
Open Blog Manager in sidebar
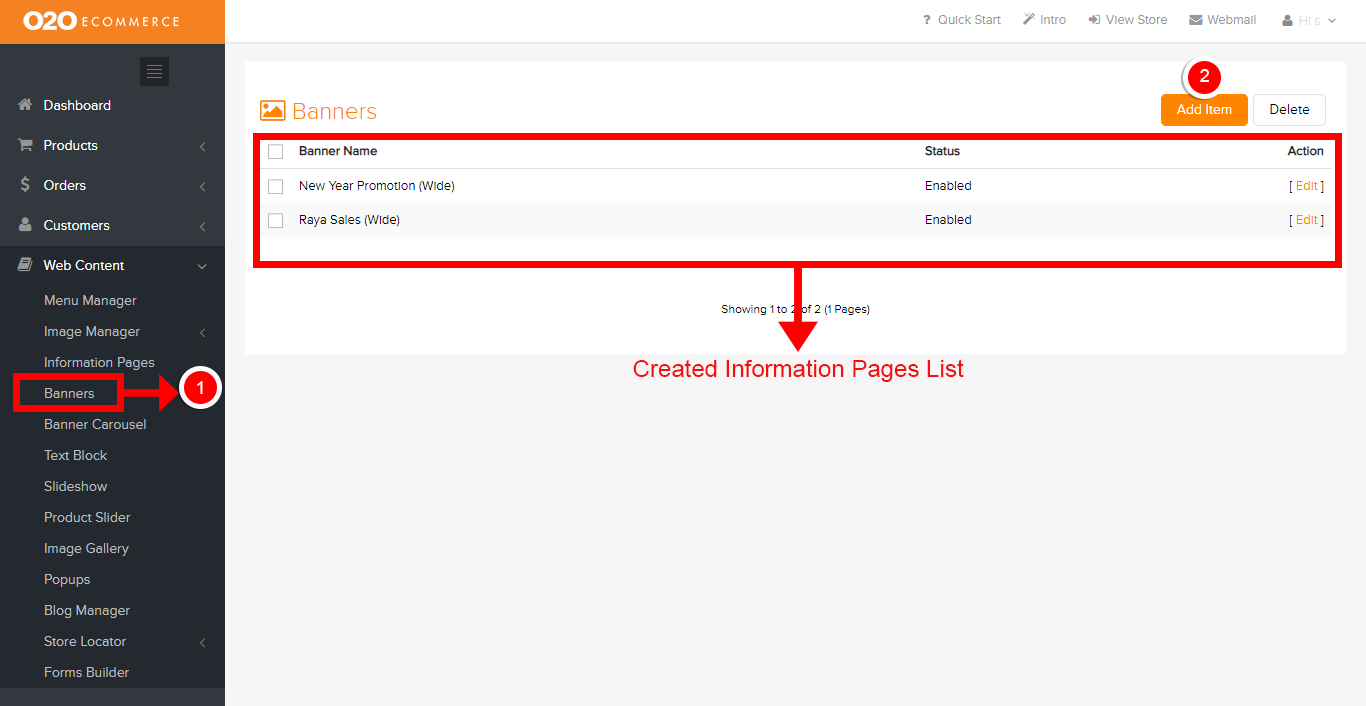point(87,610)
